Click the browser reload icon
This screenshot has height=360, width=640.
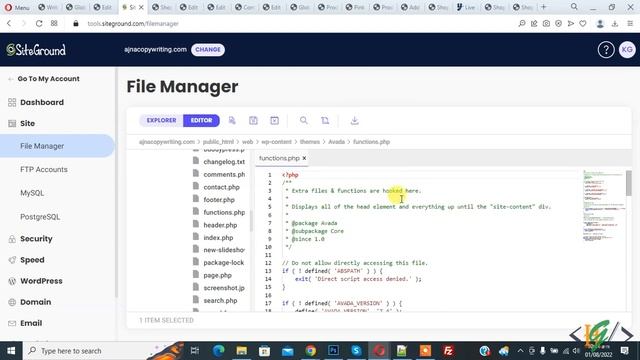pyautogui.click(x=39, y=24)
